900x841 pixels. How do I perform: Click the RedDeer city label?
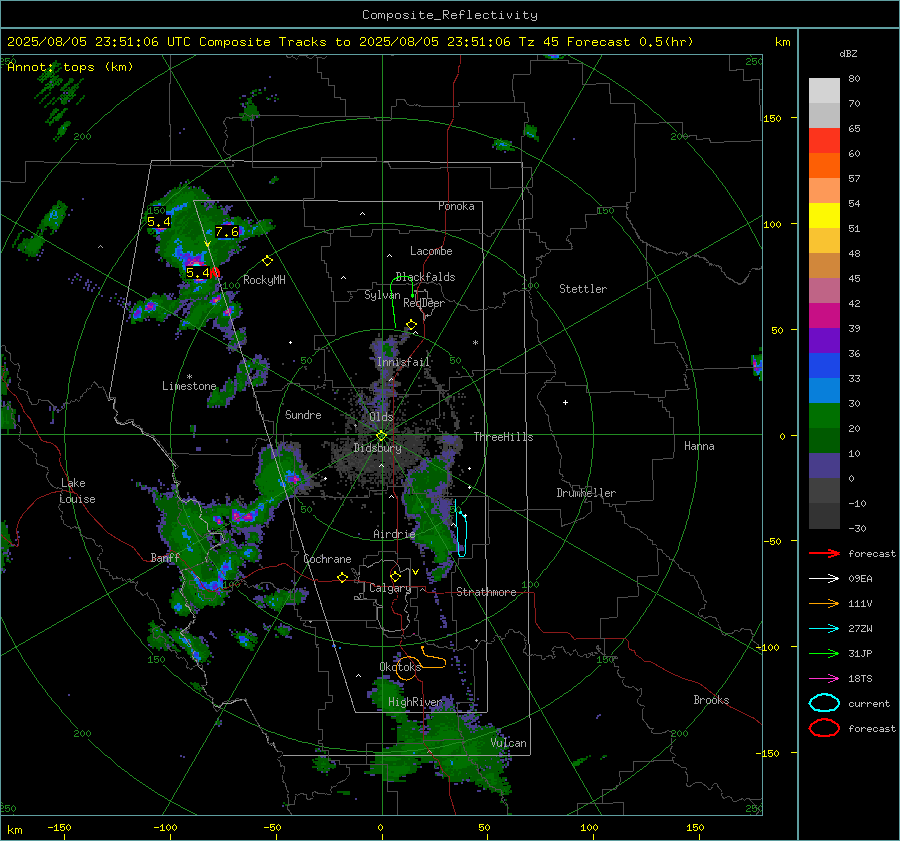(x=424, y=303)
